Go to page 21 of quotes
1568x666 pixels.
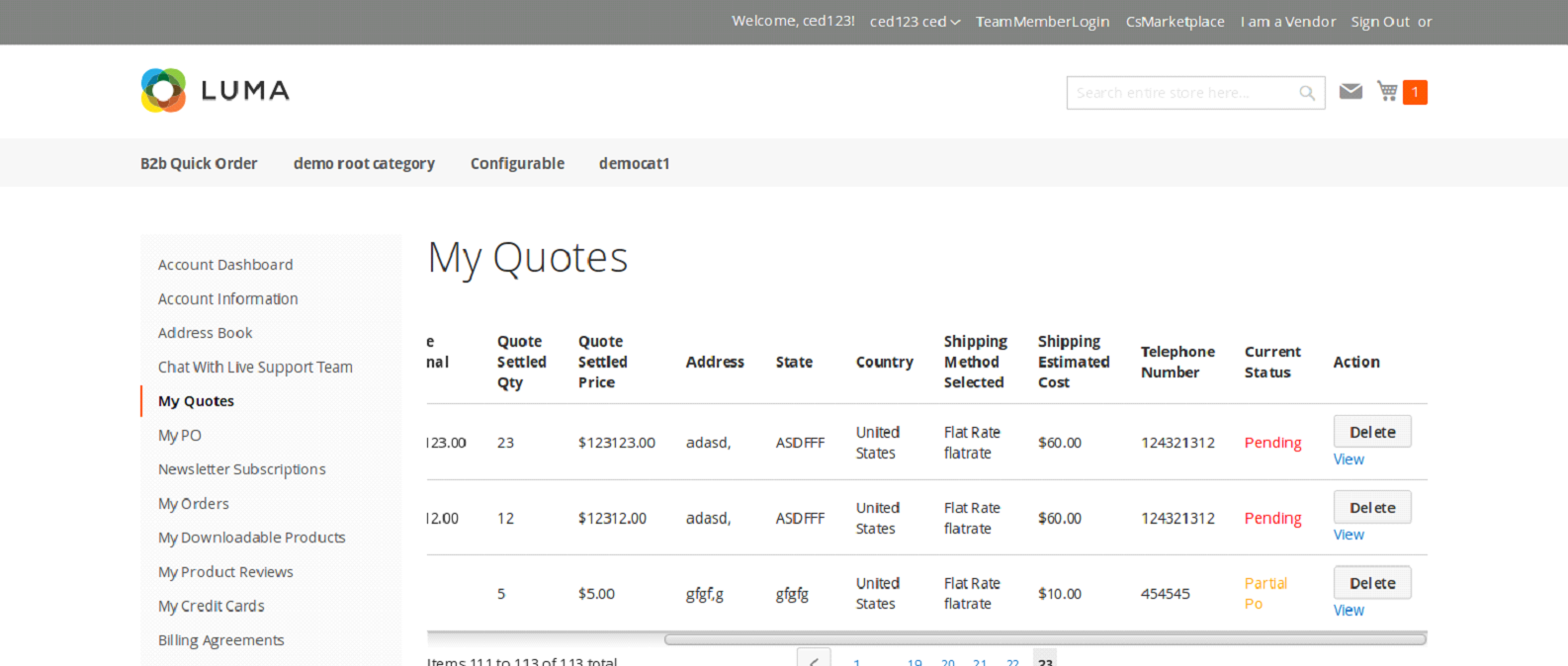point(980,662)
